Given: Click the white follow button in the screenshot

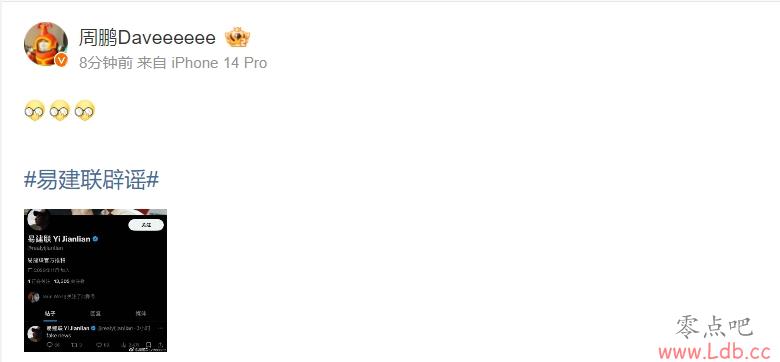Looking at the screenshot, I should pos(146,225).
